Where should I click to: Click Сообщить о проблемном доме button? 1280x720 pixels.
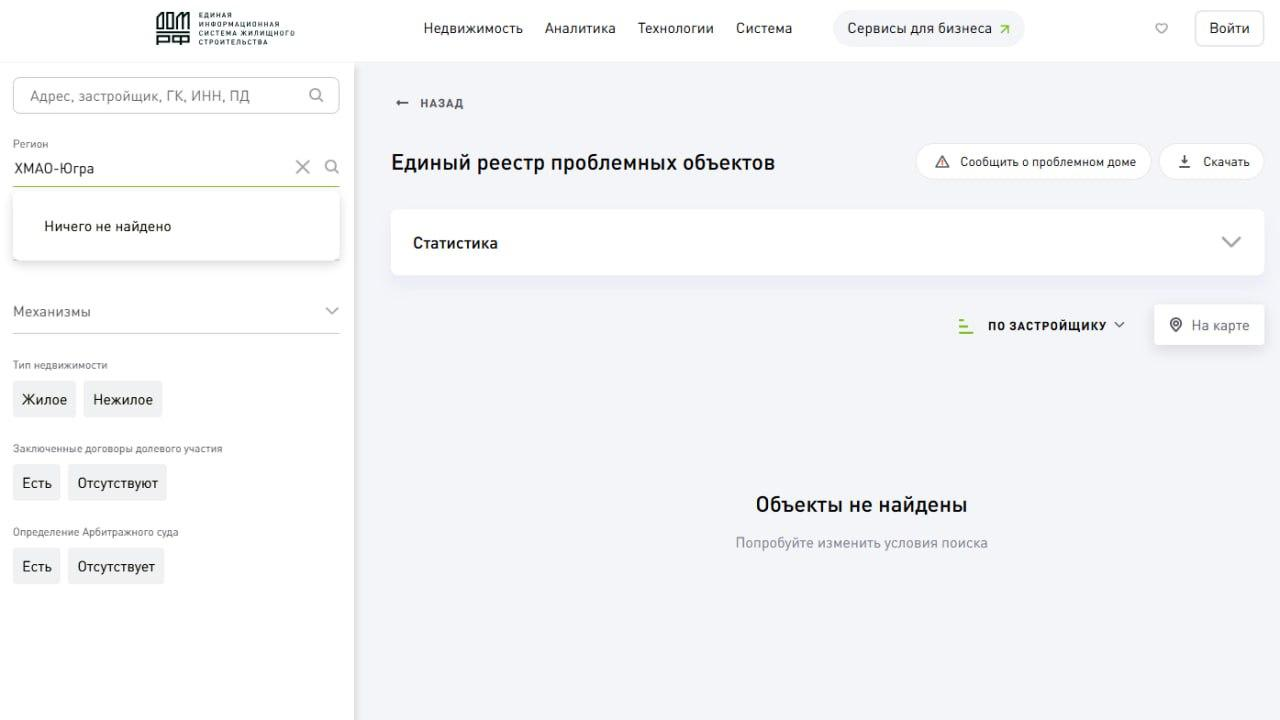click(1034, 162)
